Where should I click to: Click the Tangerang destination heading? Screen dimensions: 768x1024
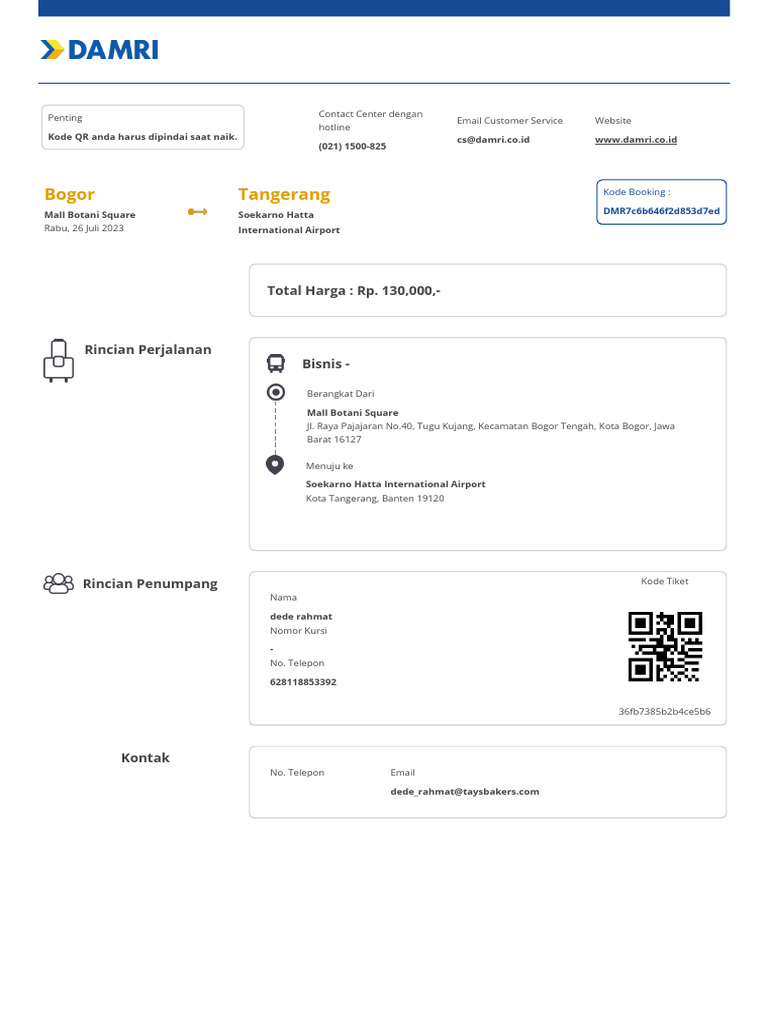pyautogui.click(x=284, y=194)
